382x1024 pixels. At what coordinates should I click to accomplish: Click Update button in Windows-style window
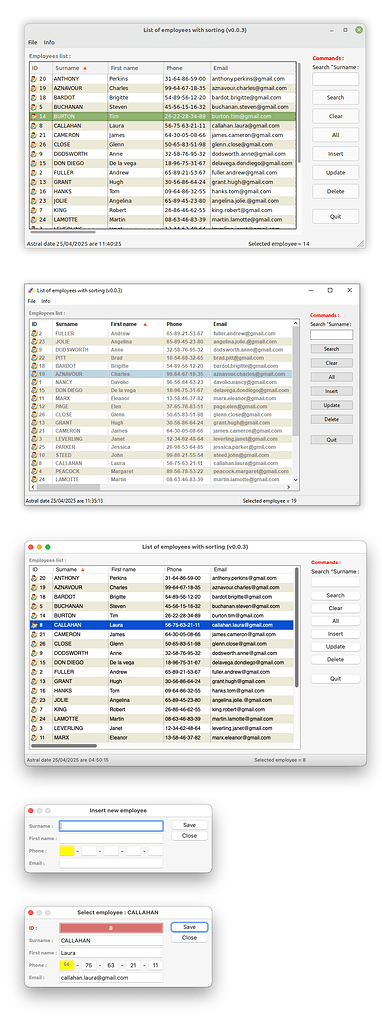[x=331, y=405]
